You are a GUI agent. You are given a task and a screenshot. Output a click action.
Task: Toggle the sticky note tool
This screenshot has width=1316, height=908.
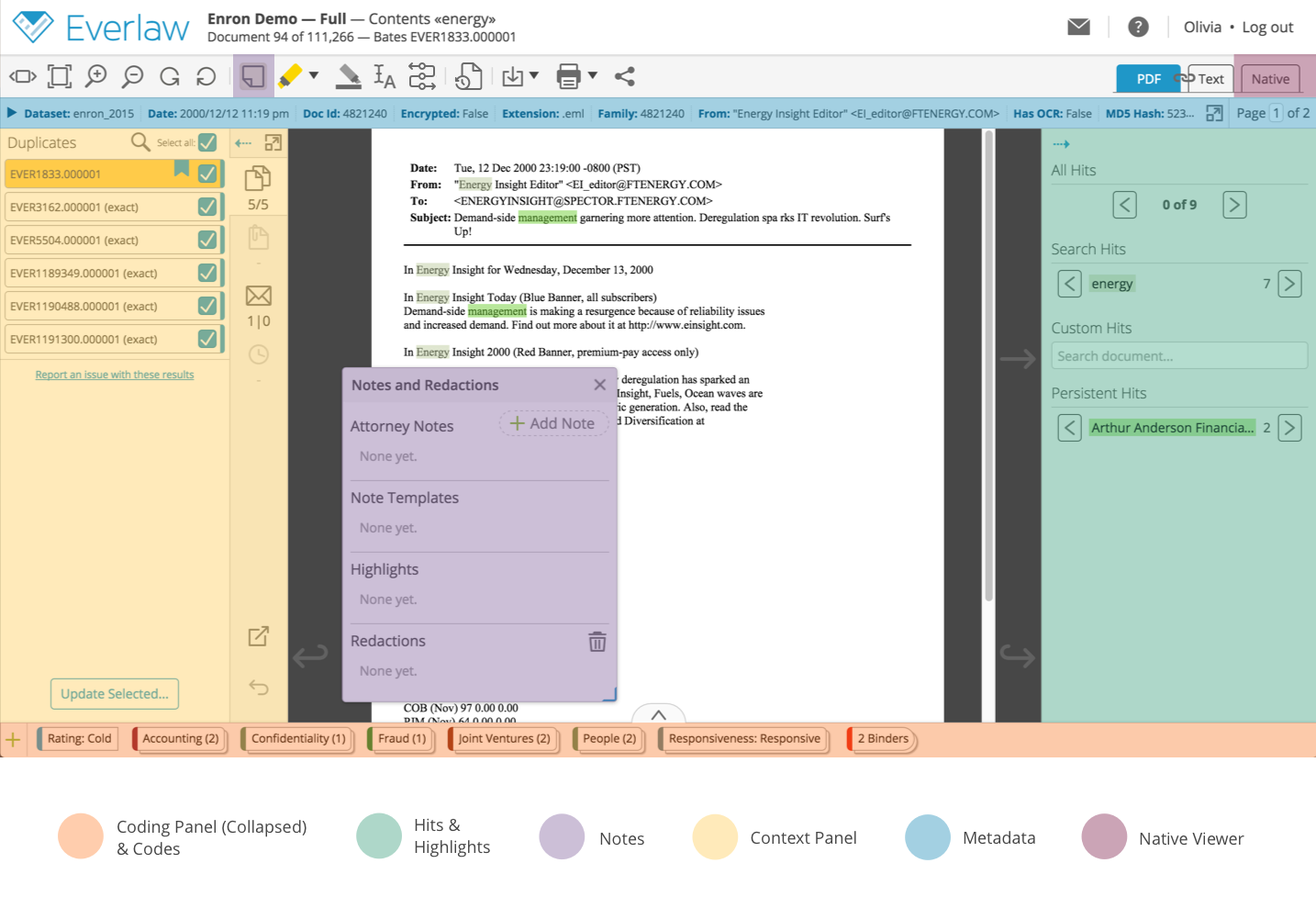(x=253, y=76)
